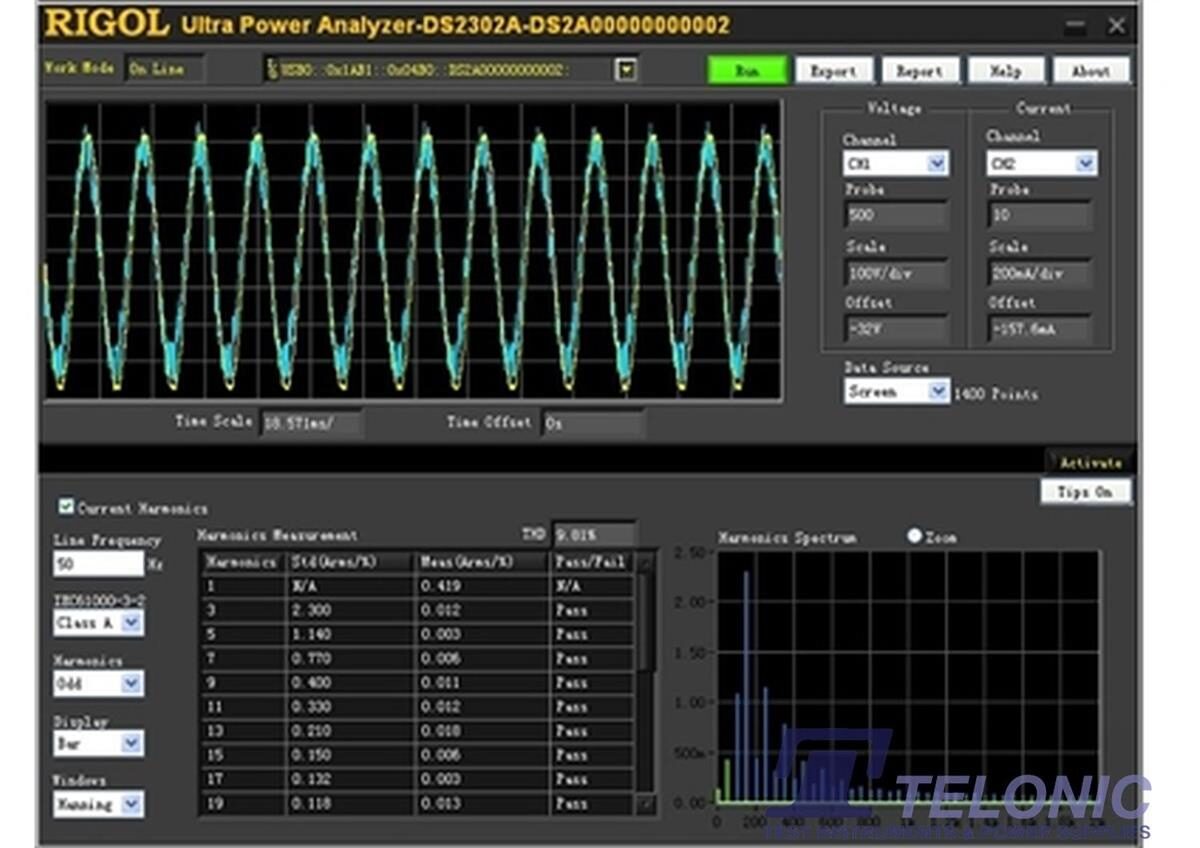Screen dimensions: 1200x848
Task: Click the Voltage Scale 100V/div field
Action: coord(896,273)
